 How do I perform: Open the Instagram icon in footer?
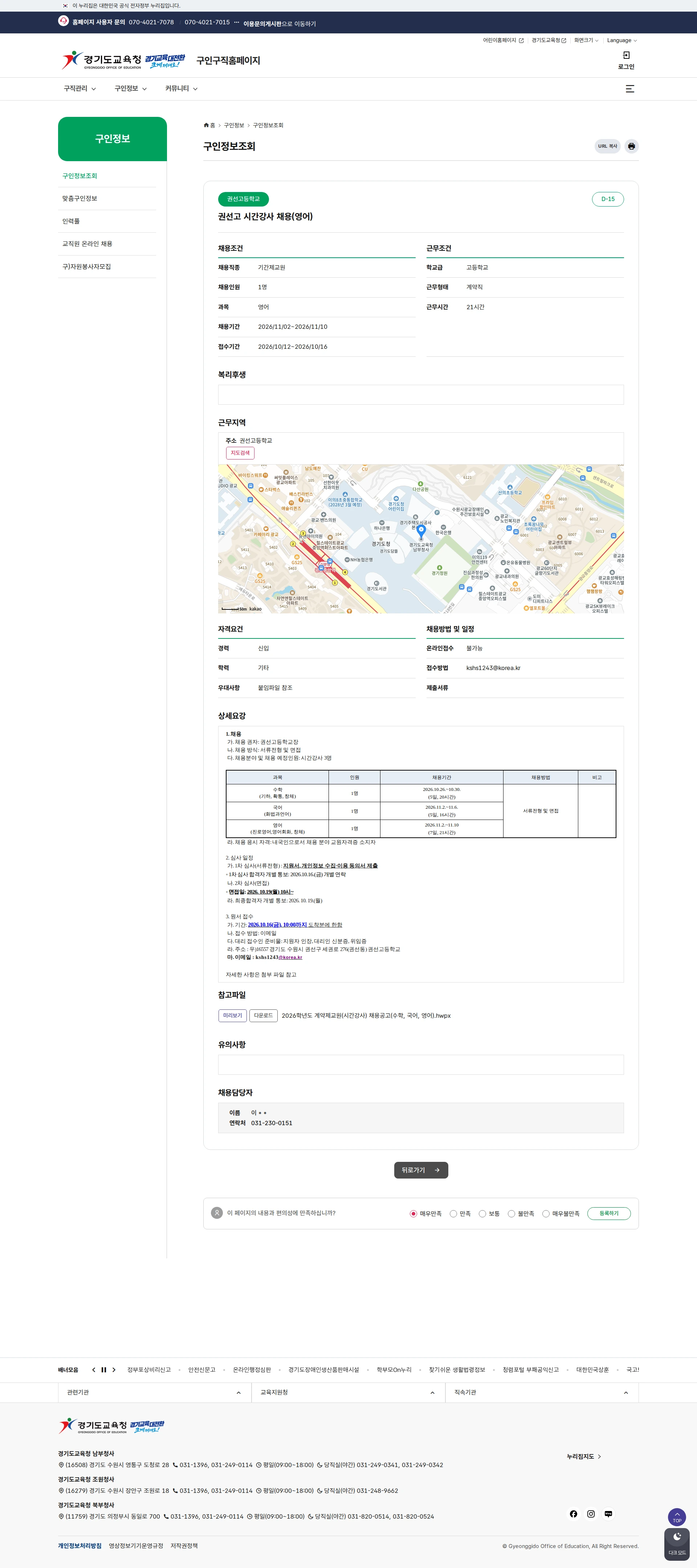[x=591, y=1513]
